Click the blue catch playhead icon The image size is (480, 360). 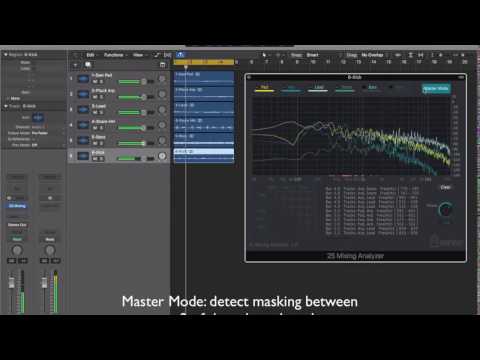(x=180, y=55)
